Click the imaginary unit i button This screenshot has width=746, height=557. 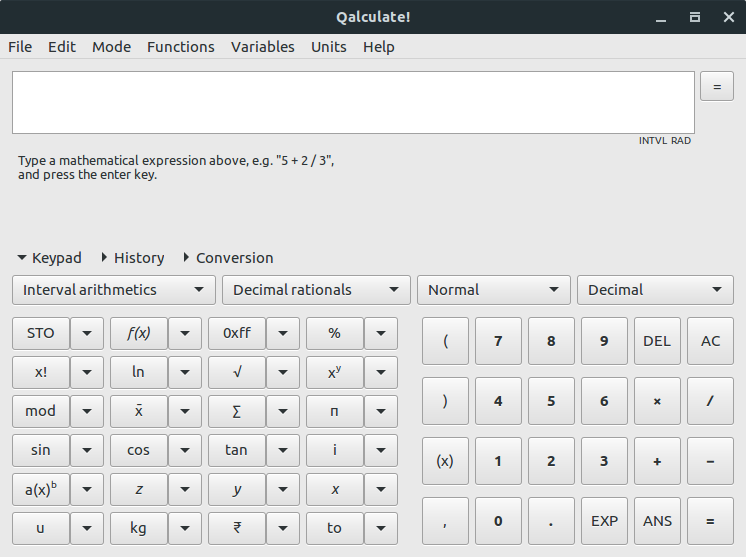335,450
